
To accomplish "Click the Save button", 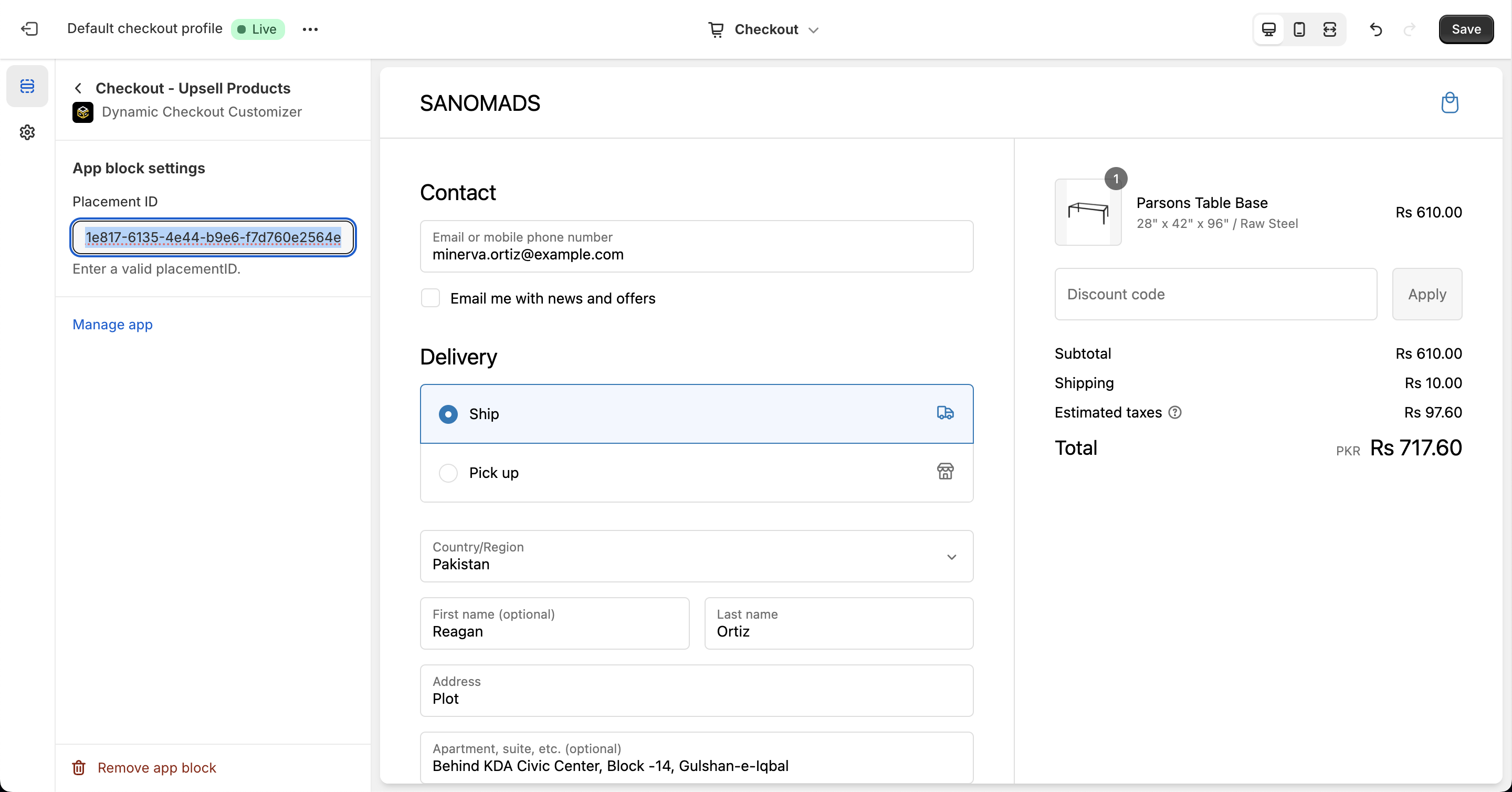I will (x=1466, y=29).
